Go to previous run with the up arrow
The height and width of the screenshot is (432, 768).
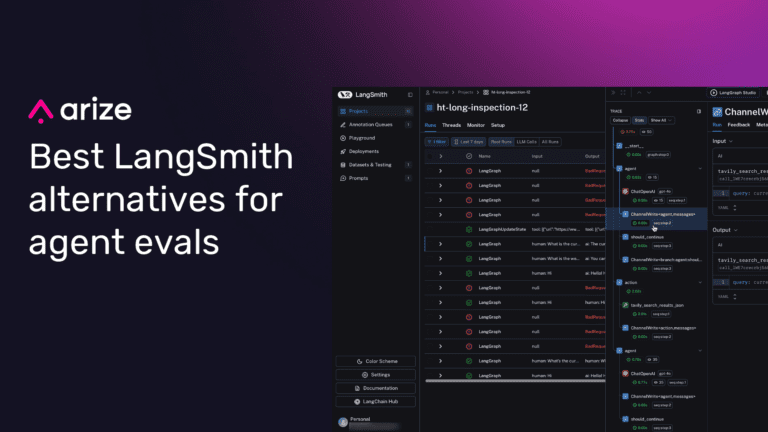639,93
